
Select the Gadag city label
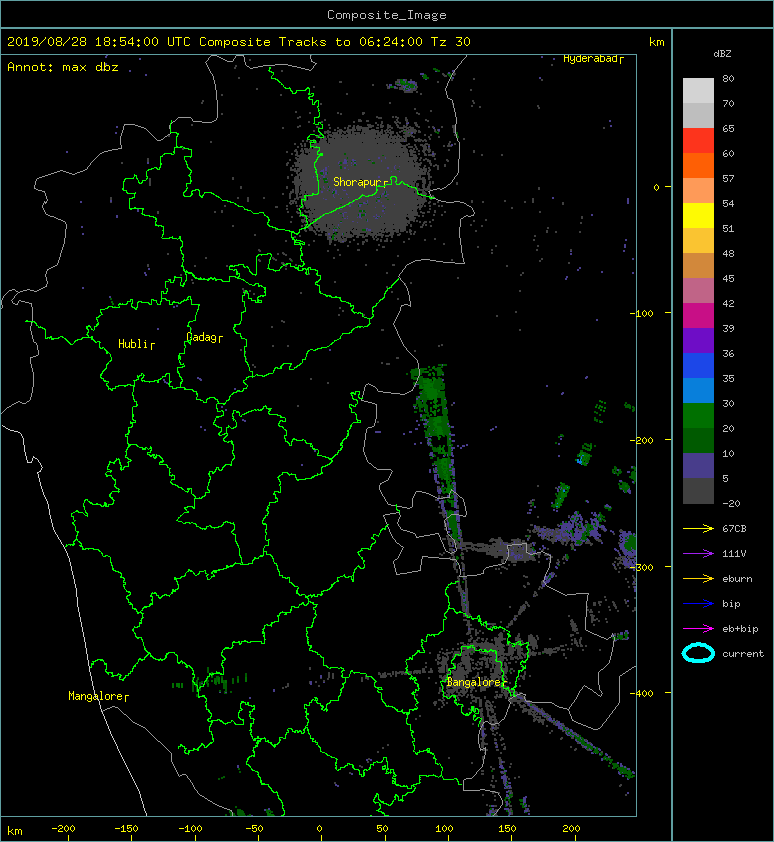coord(204,337)
